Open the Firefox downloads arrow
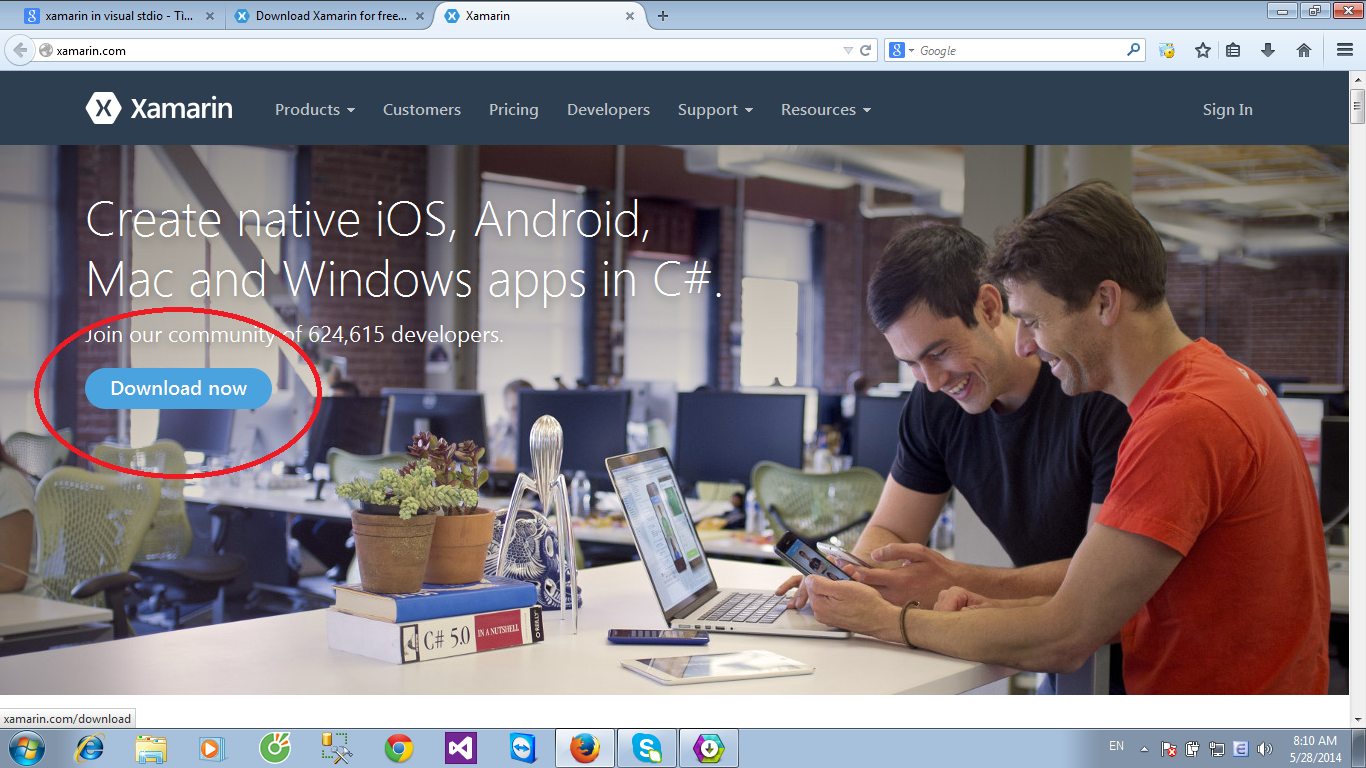The image size is (1366, 768). click(x=1268, y=50)
